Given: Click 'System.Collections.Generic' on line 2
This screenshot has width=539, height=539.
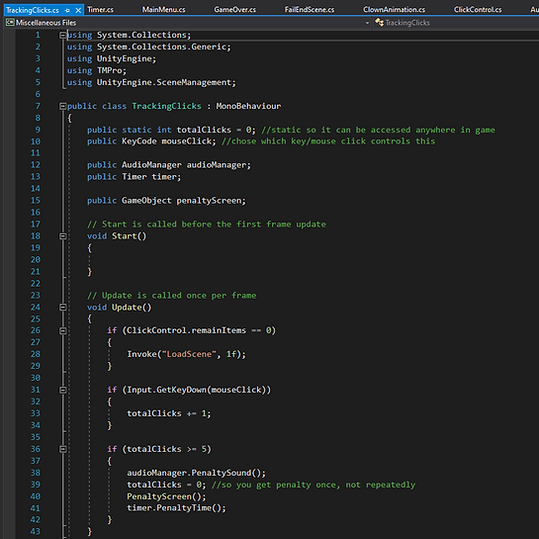Looking at the screenshot, I should [x=161, y=47].
